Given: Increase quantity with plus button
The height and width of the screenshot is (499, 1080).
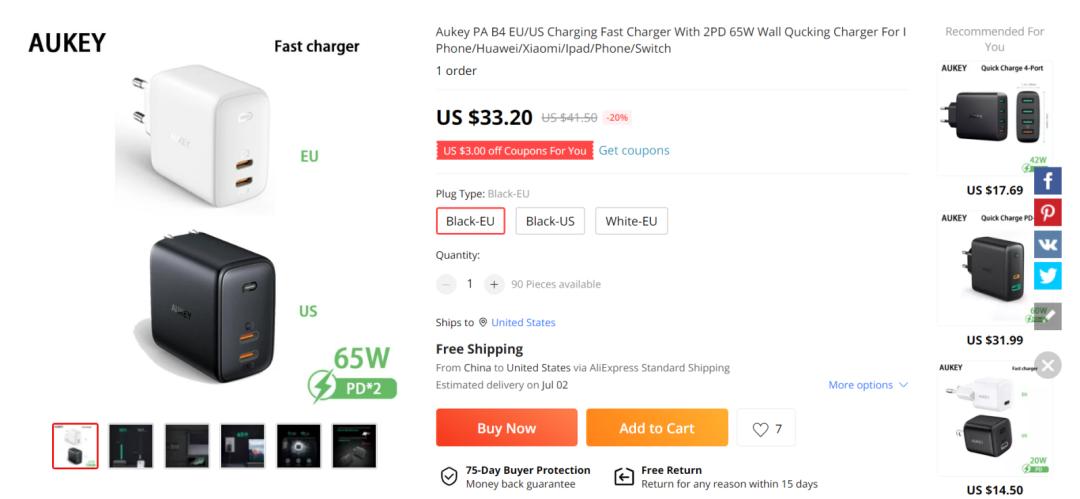Looking at the screenshot, I should pos(494,284).
